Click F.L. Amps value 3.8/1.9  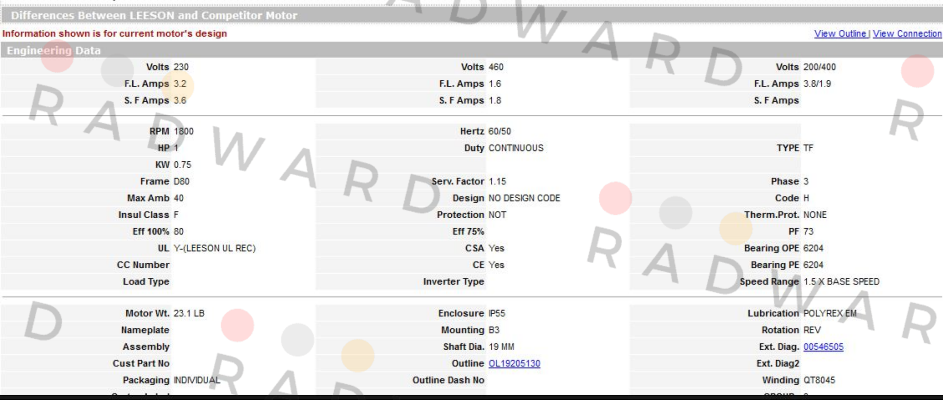(817, 84)
